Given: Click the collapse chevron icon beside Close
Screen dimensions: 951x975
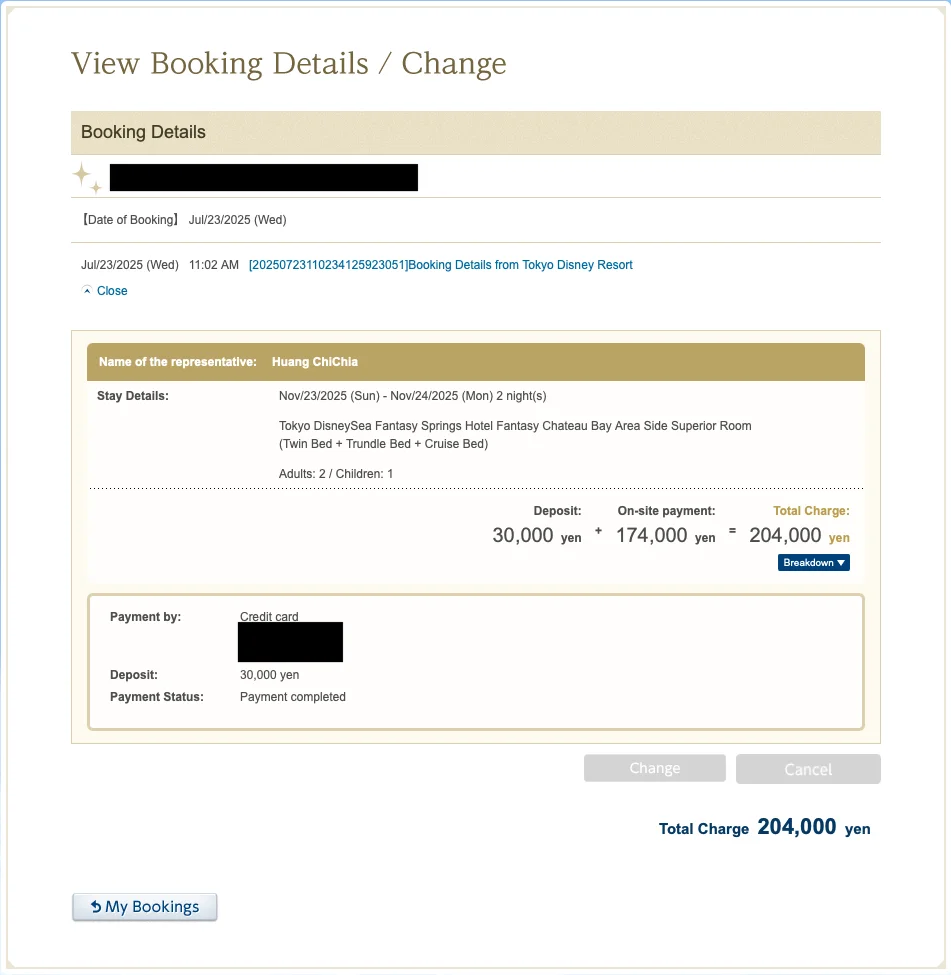Looking at the screenshot, I should 87,291.
